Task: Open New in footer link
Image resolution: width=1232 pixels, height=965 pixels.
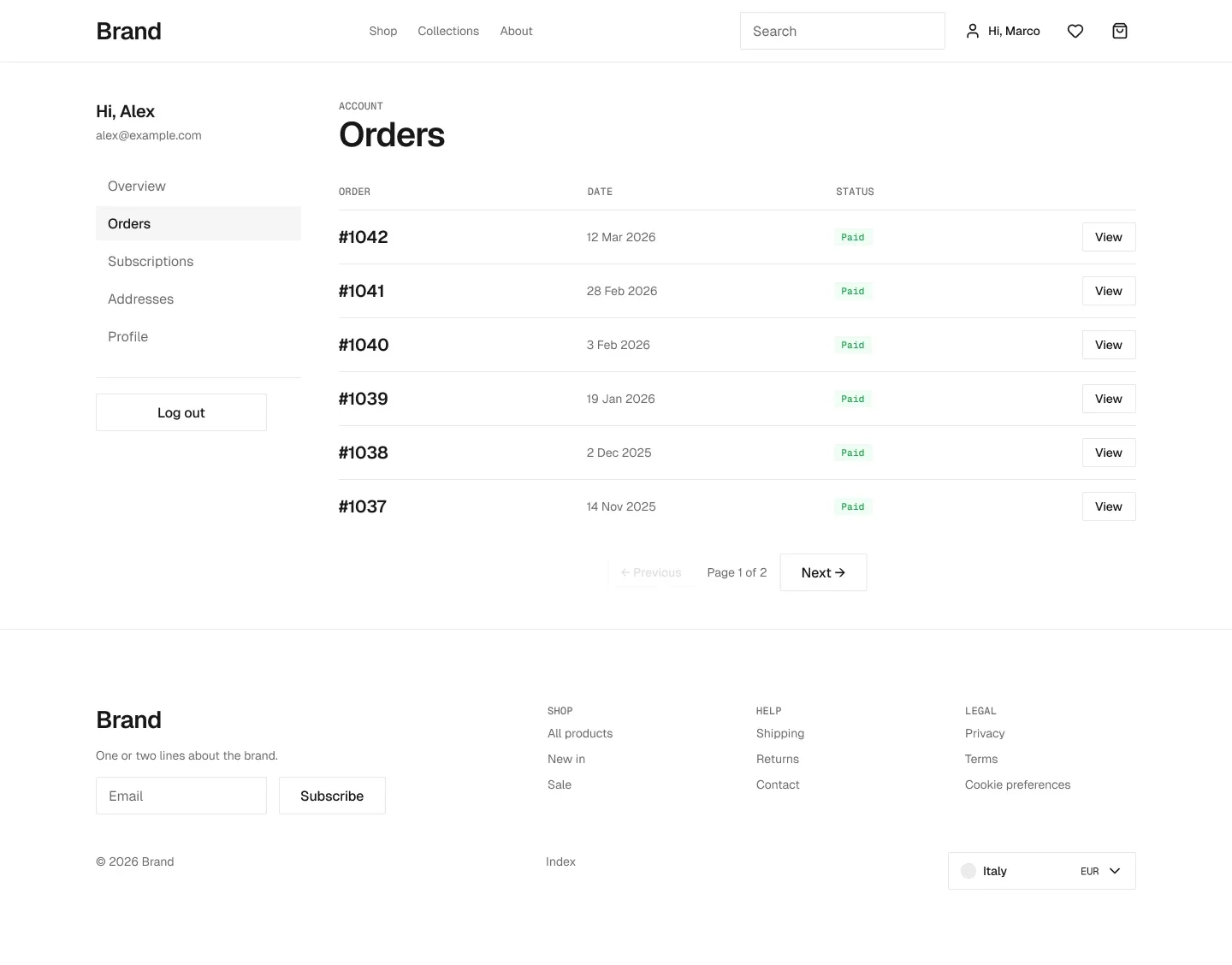Action: pyautogui.click(x=566, y=759)
